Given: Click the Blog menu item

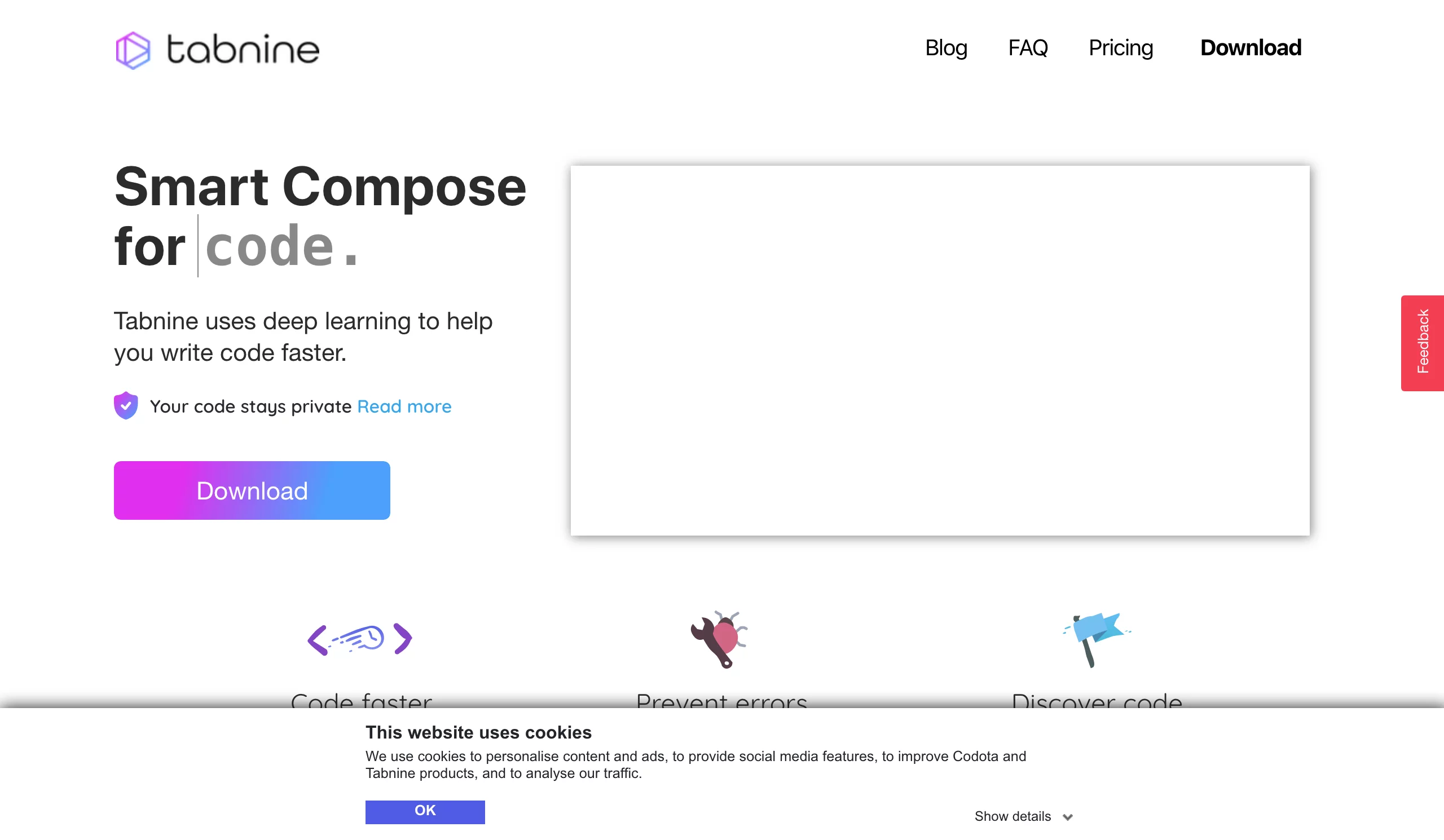Looking at the screenshot, I should point(946,46).
